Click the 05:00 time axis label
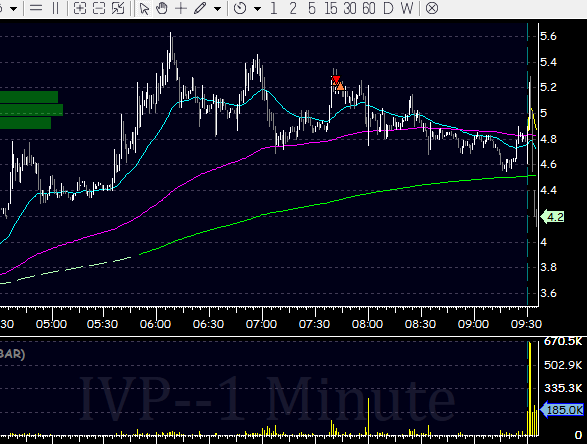This screenshot has height=444, width=587. 51,324
